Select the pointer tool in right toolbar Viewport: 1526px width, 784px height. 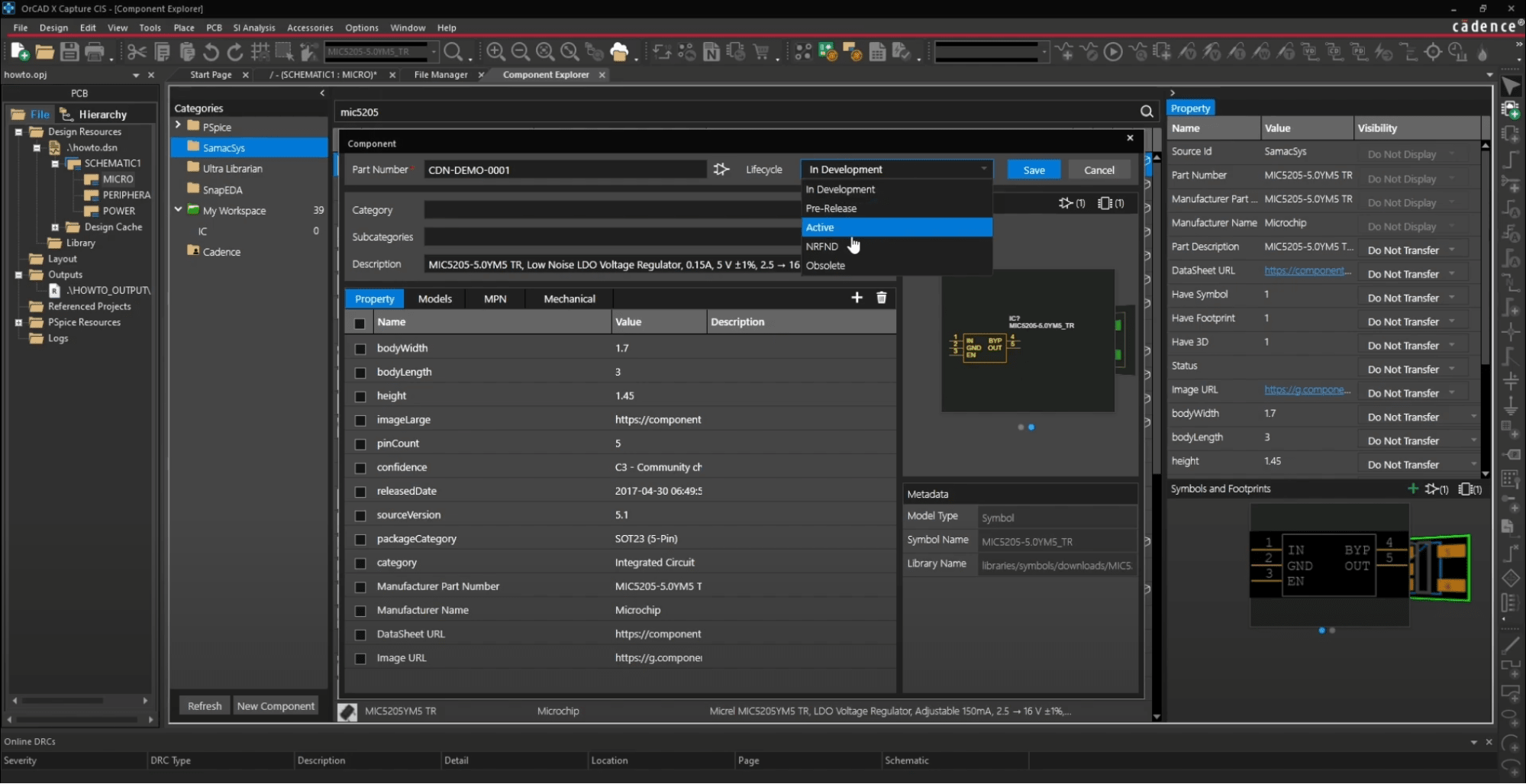tap(1510, 86)
